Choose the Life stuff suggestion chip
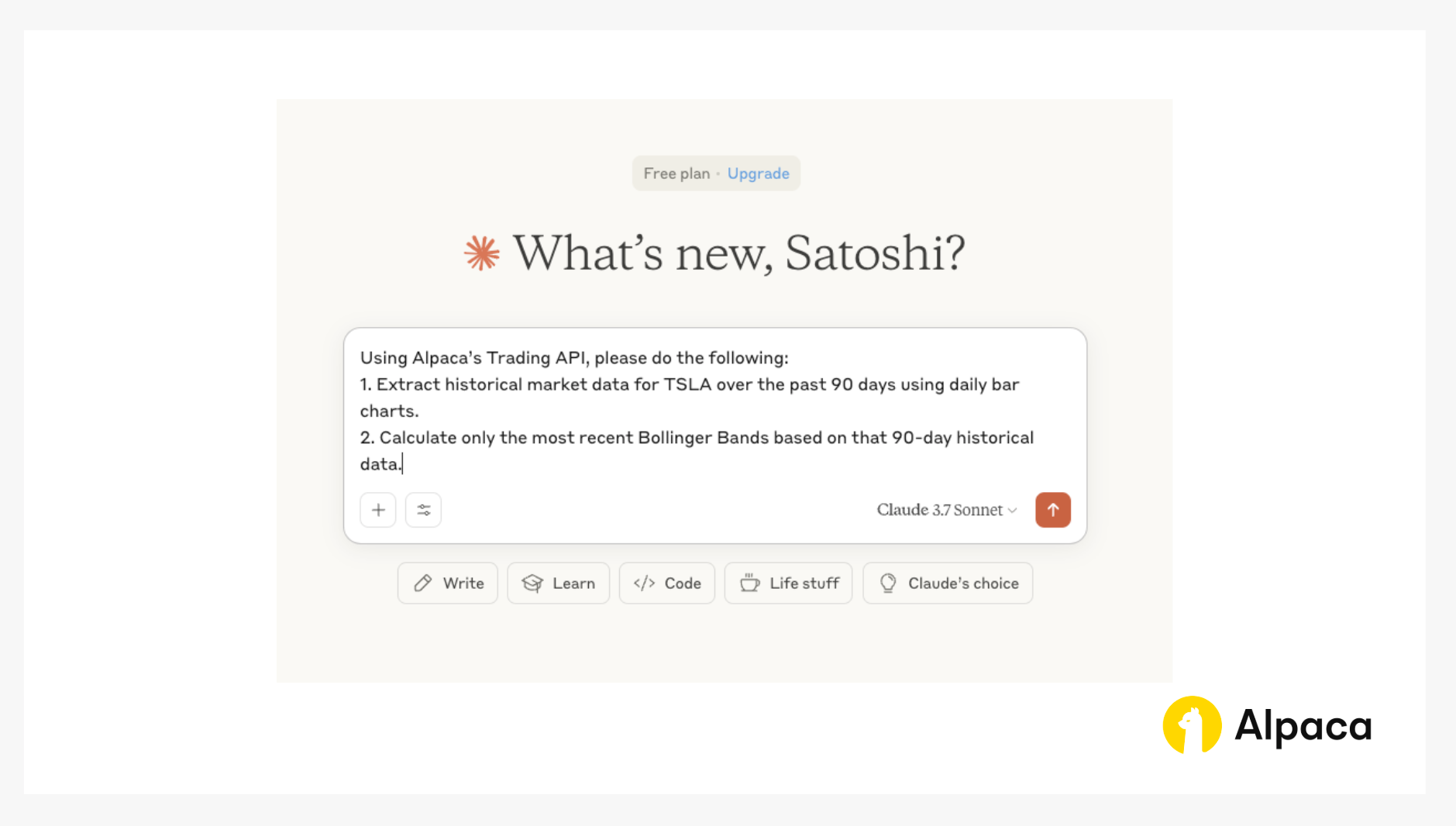The height and width of the screenshot is (826, 1456). pos(788,583)
